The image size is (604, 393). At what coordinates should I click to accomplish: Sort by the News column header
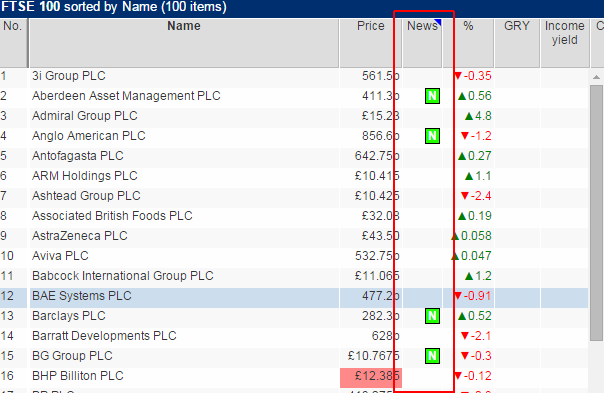click(x=422, y=43)
